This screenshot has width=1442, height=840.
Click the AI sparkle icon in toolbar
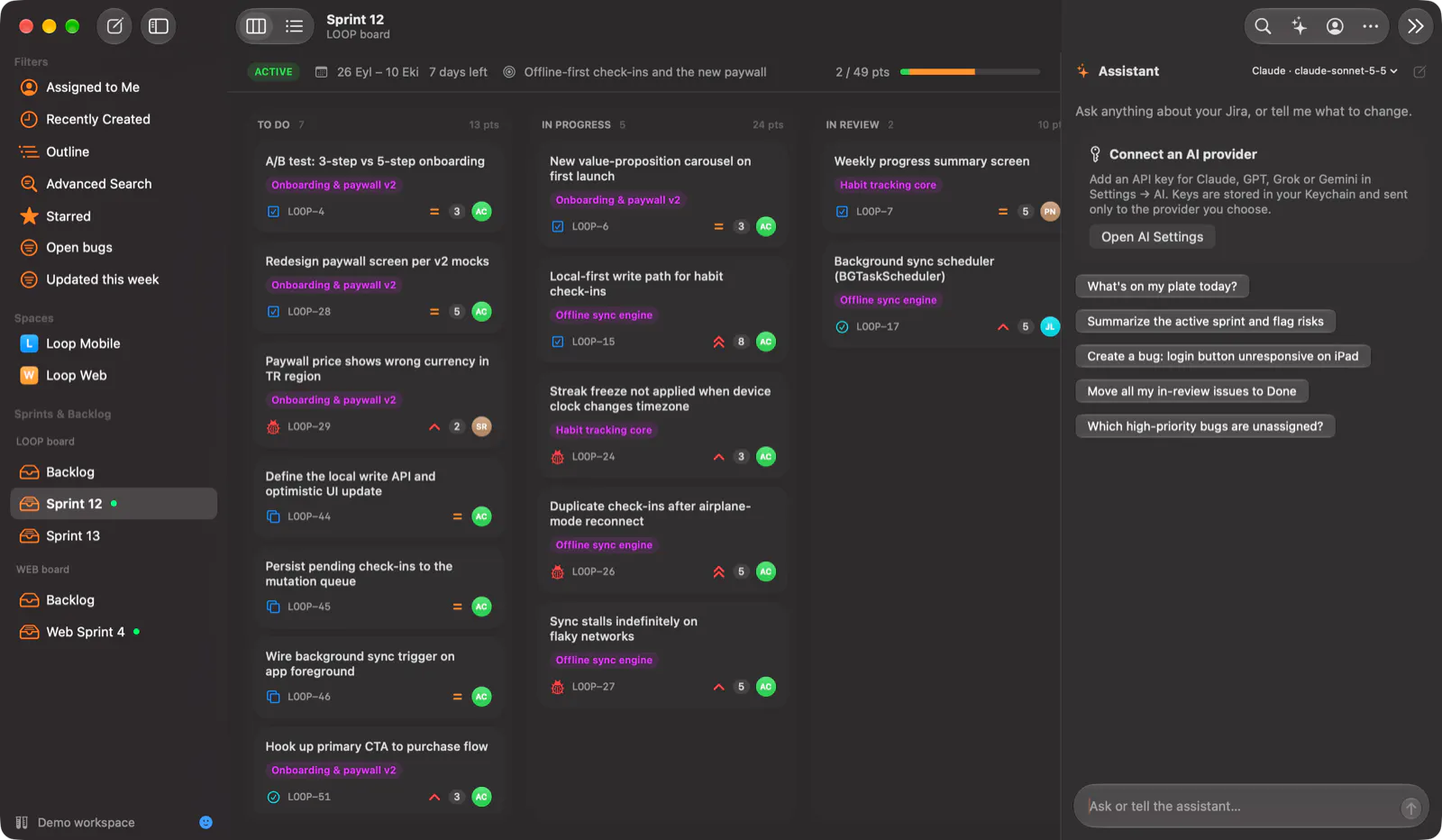1299,26
